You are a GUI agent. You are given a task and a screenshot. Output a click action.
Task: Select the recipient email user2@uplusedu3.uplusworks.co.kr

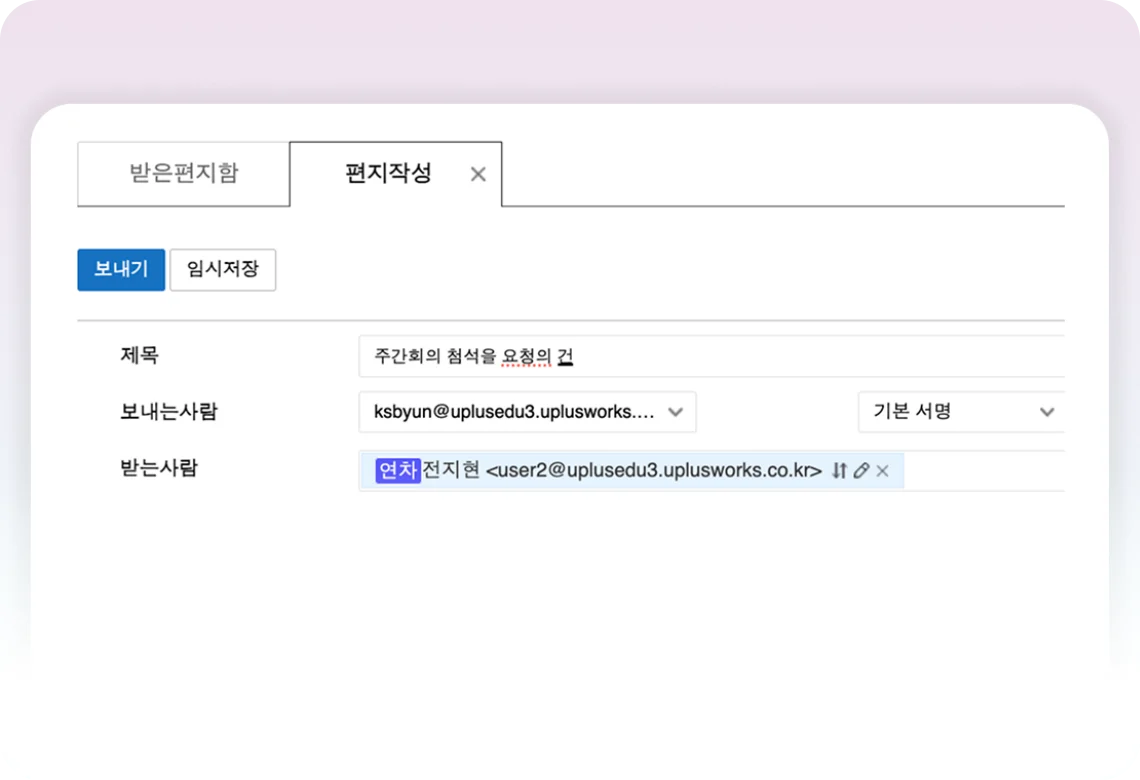(x=653, y=471)
